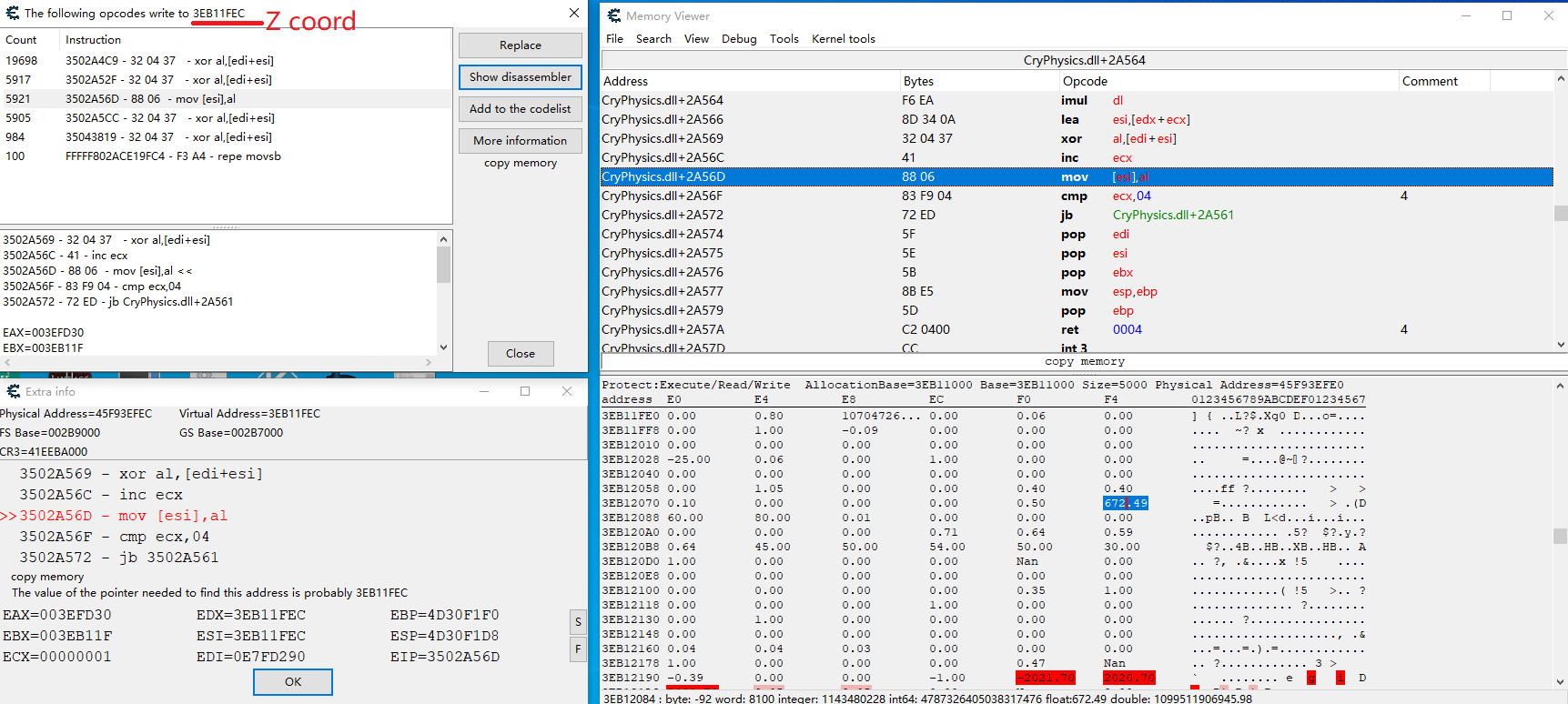Click the Cheat Engine icon in Extra info title bar

[14, 391]
